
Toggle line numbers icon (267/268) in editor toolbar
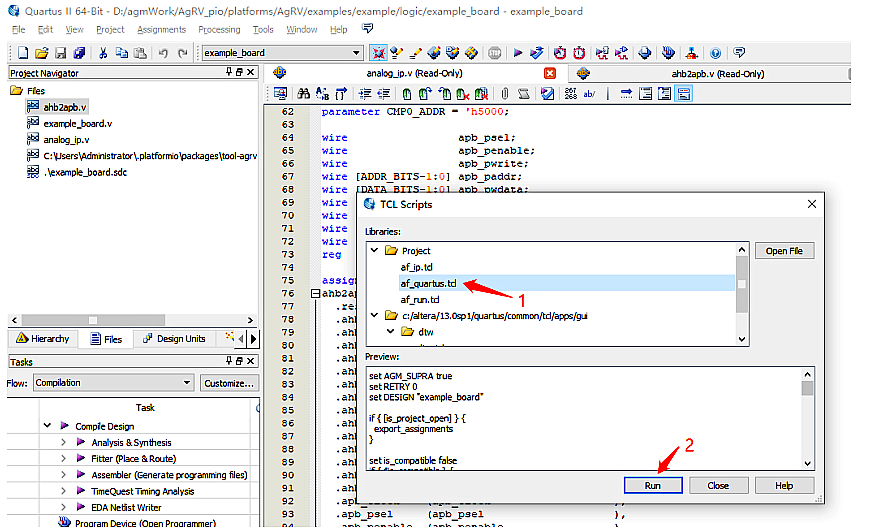571,94
